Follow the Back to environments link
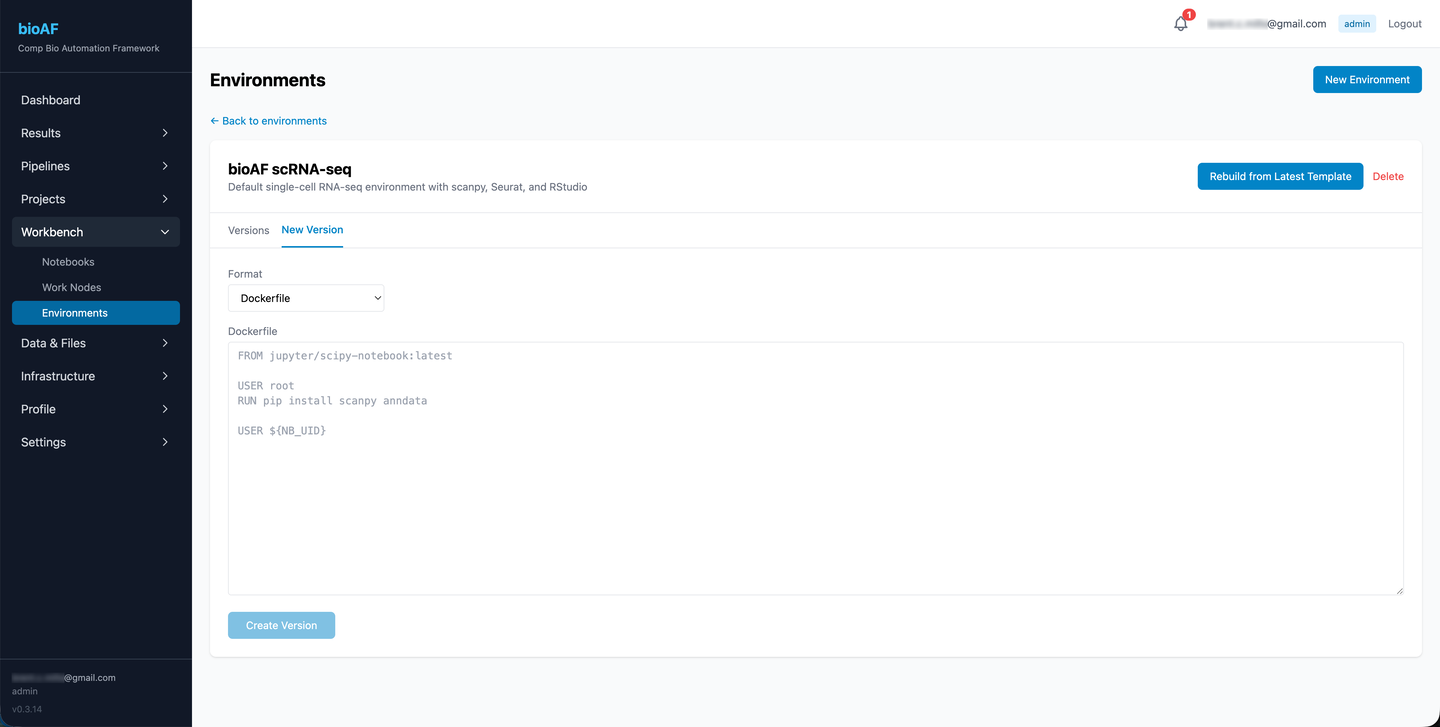The image size is (1440, 727). click(x=268, y=121)
